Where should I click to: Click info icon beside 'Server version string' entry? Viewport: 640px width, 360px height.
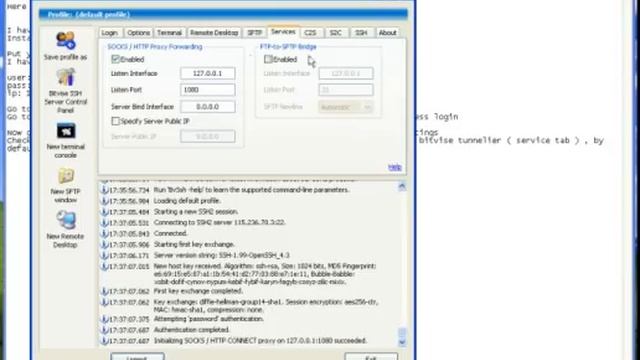tap(104, 256)
